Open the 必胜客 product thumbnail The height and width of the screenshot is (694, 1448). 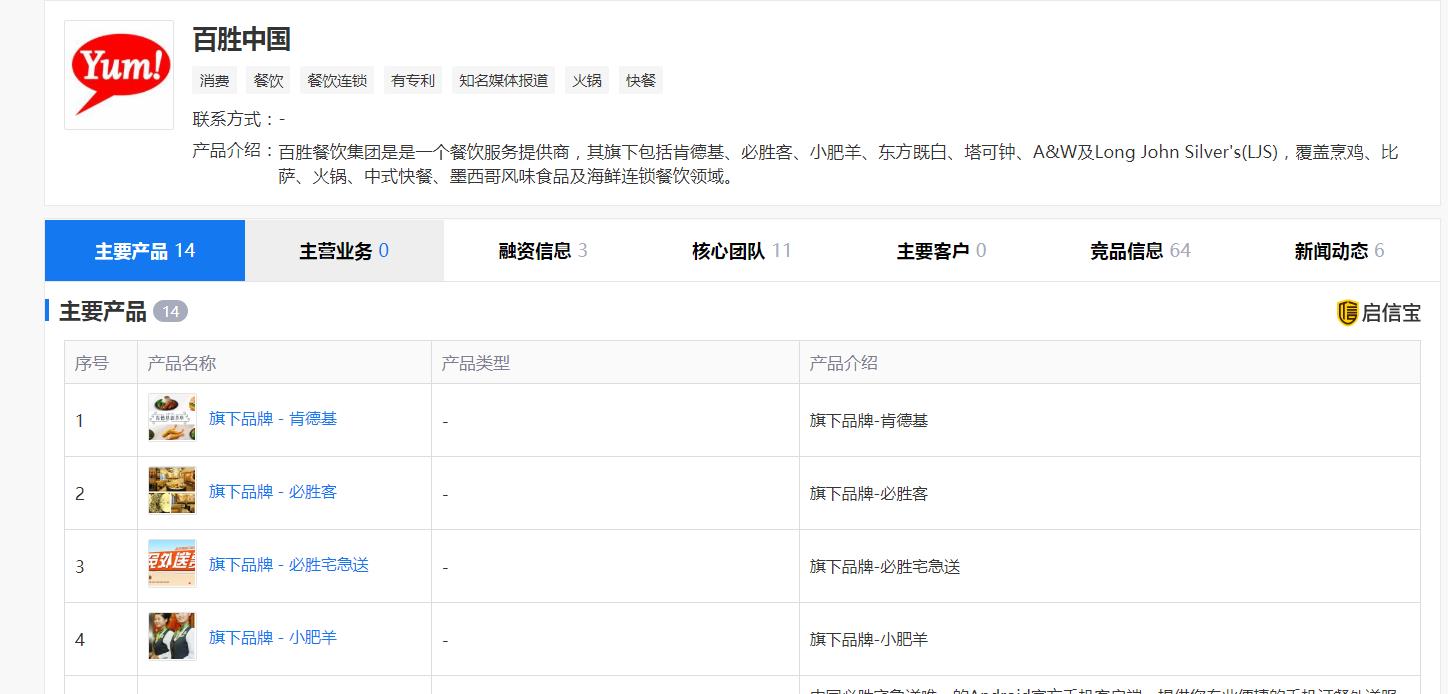pos(172,491)
